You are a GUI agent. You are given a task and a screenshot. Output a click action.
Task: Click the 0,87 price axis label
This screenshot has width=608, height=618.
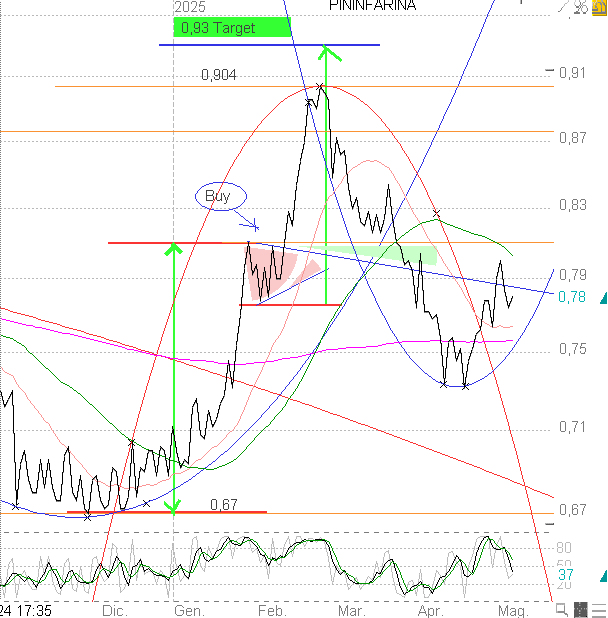point(572,138)
